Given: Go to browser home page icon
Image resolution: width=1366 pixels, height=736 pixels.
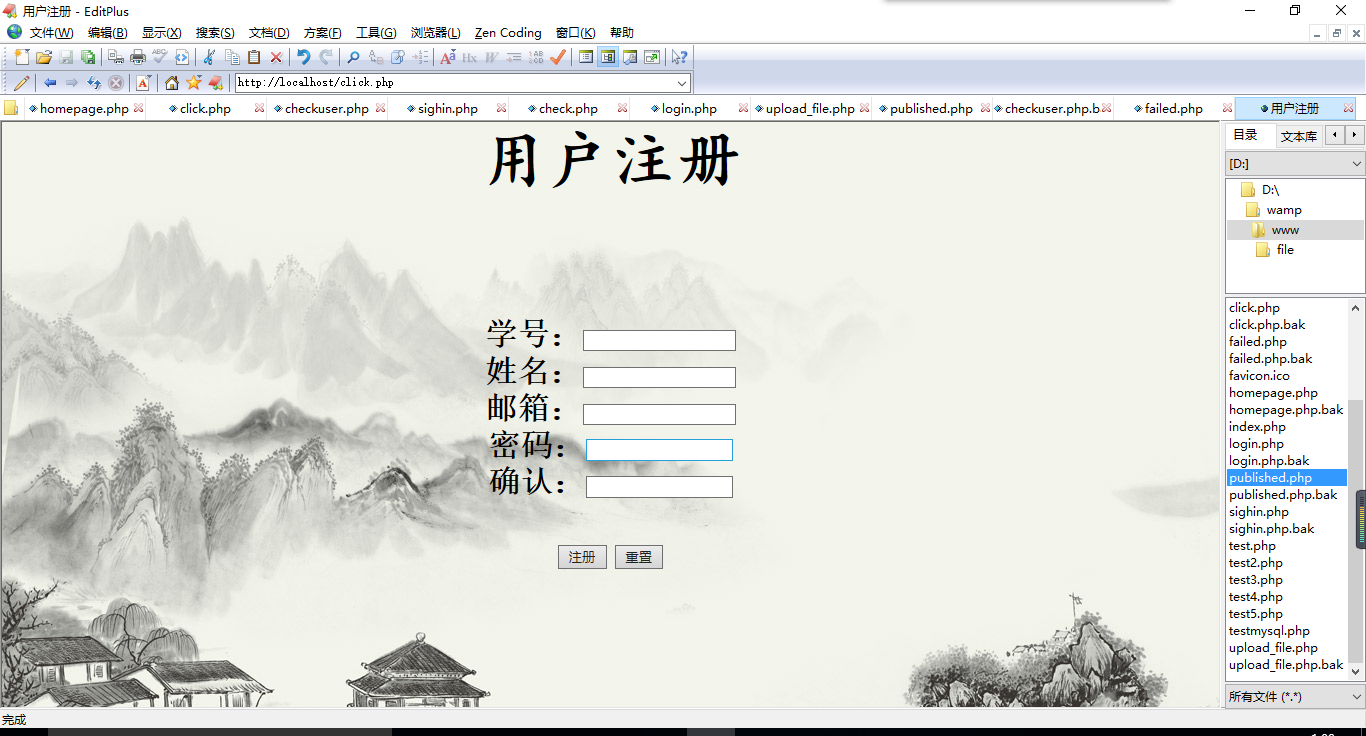Looking at the screenshot, I should point(172,83).
